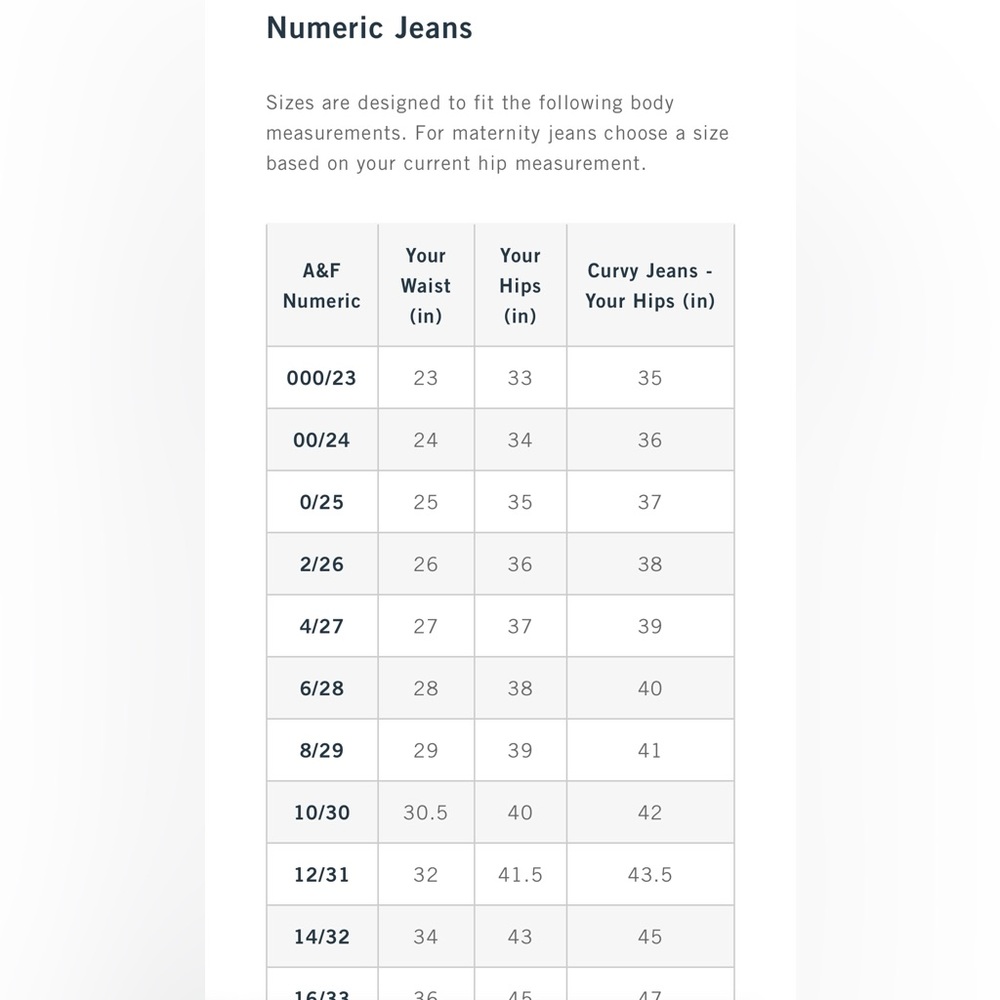Select the 000/23 size row label

pos(321,378)
